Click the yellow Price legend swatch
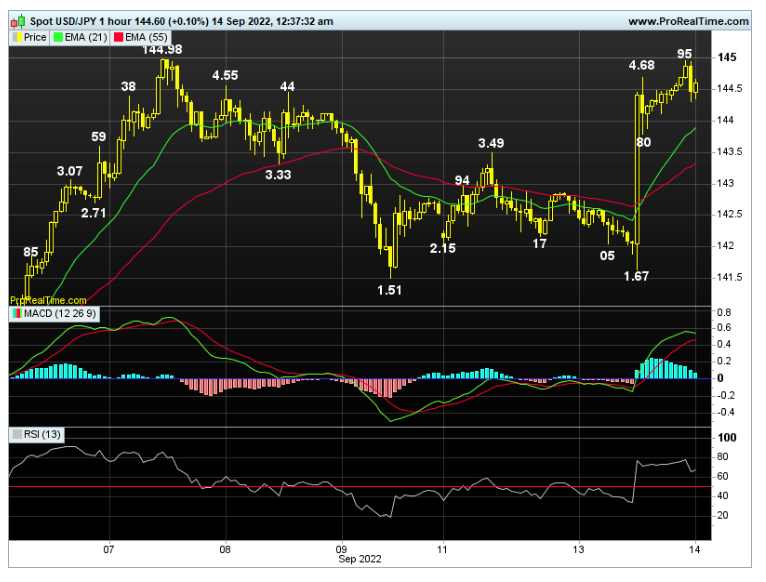766x582 pixels. point(17,37)
